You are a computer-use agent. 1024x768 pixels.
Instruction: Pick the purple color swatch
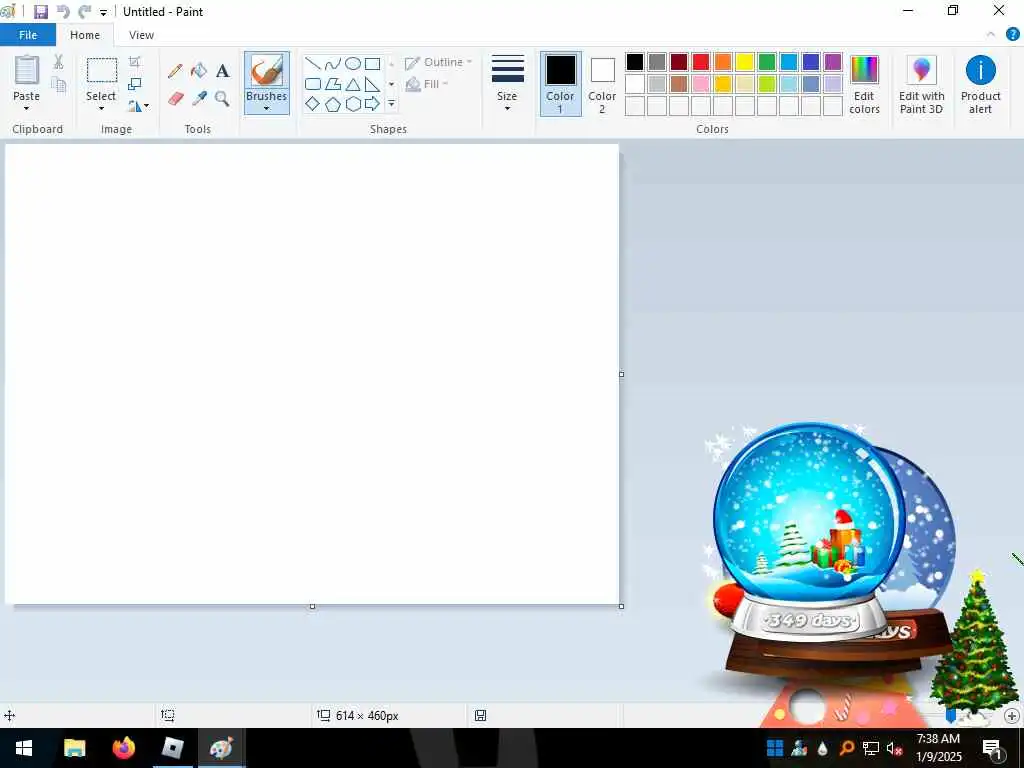point(833,62)
